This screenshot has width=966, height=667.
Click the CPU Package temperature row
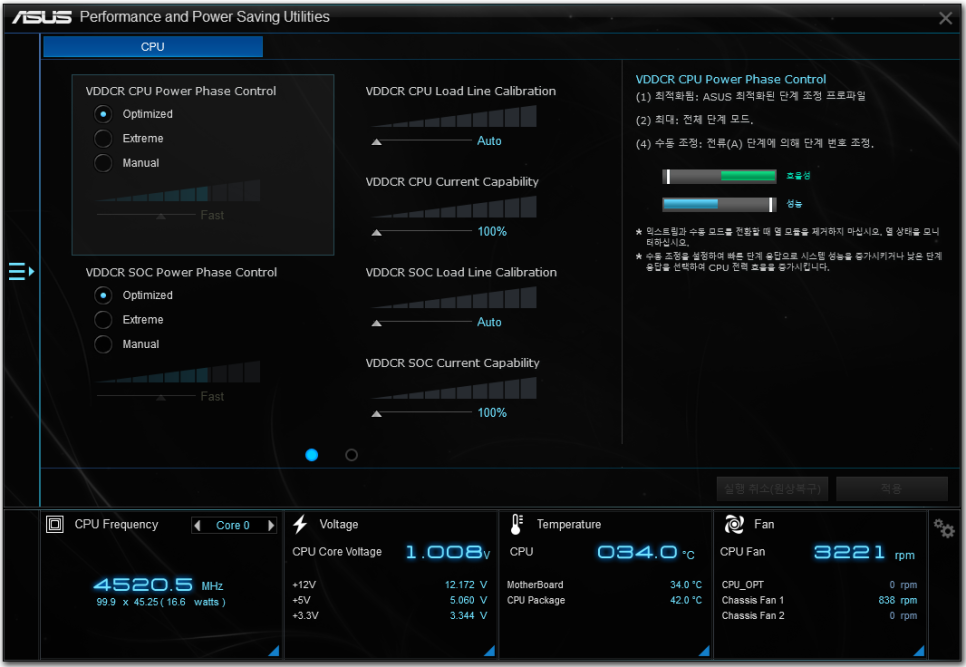click(x=604, y=600)
